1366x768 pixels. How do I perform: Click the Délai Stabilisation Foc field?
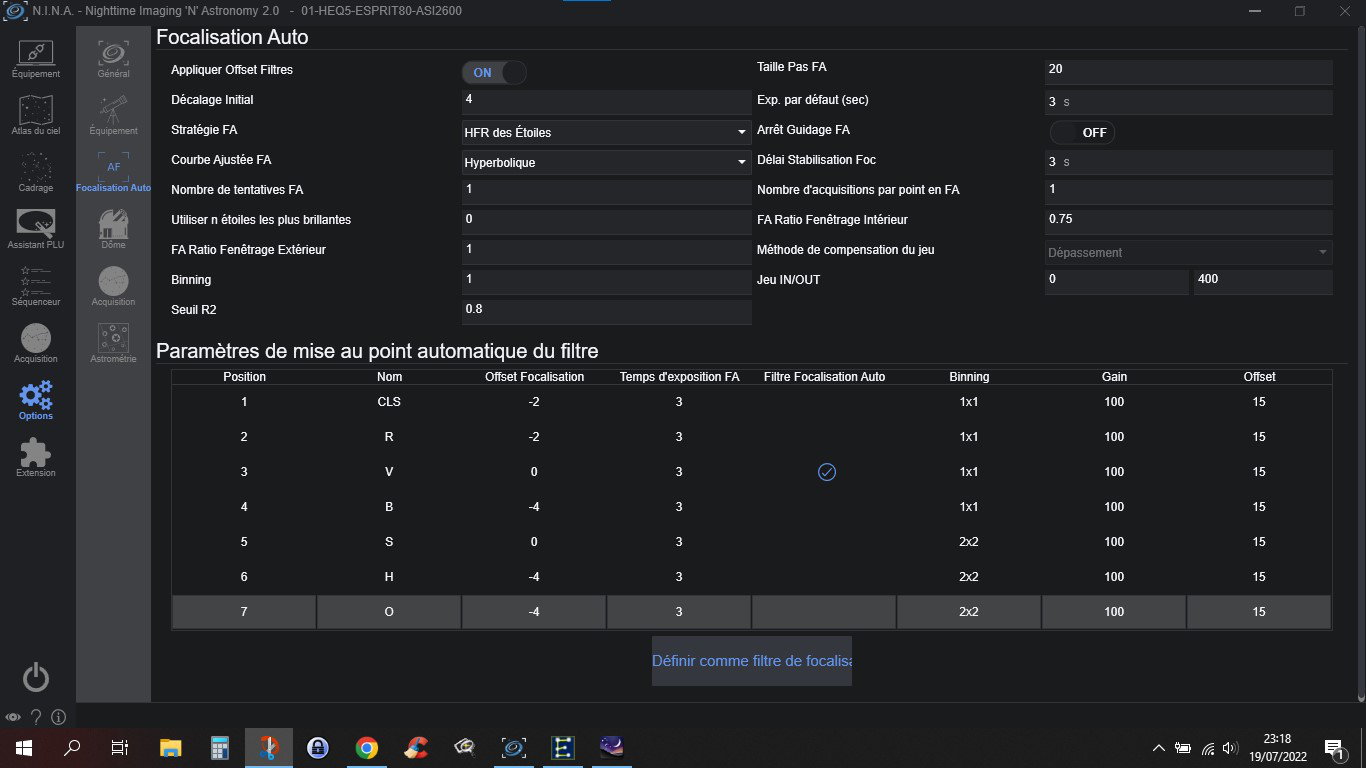1189,162
